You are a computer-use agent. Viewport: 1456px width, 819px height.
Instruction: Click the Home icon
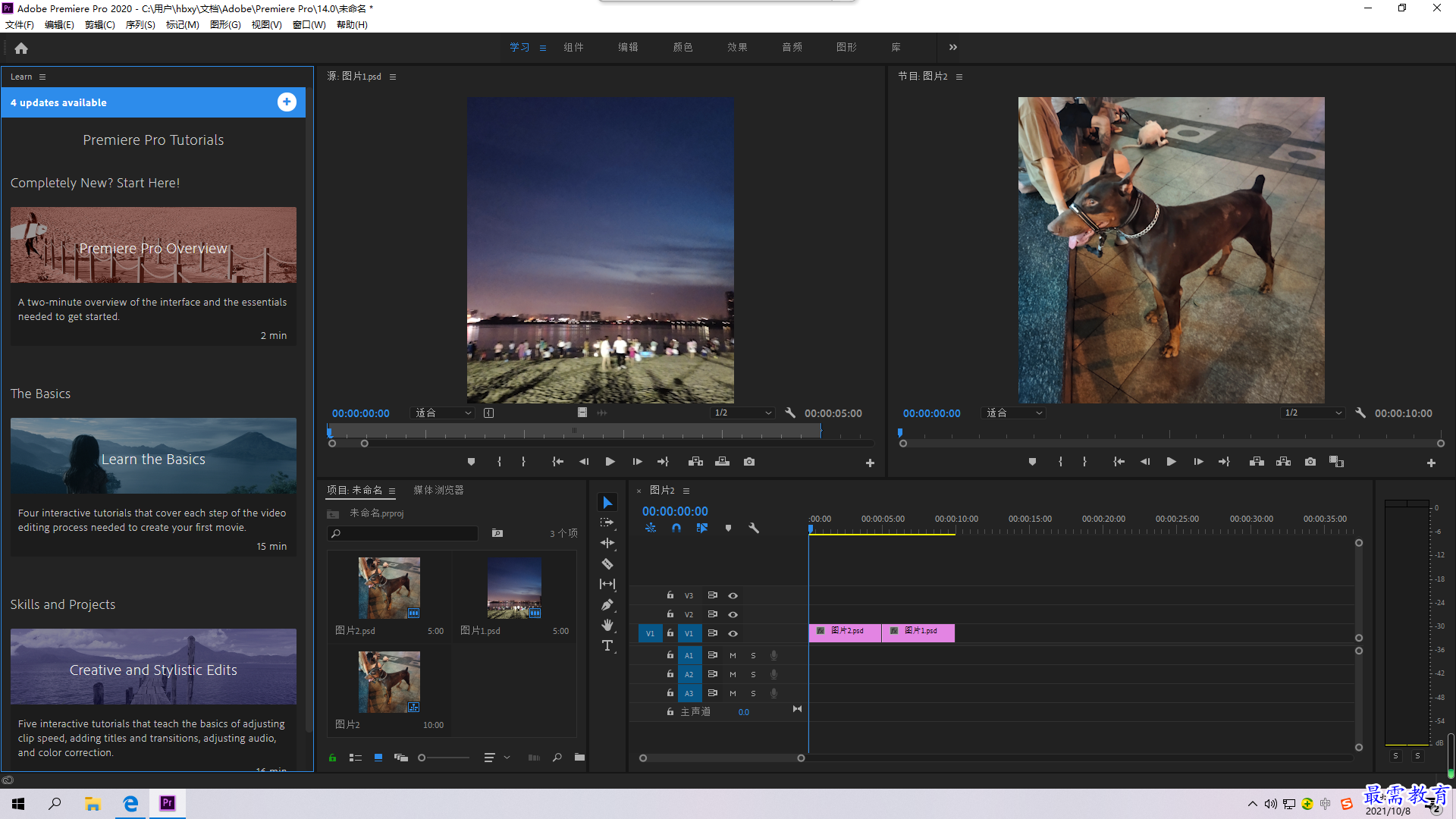(x=21, y=48)
